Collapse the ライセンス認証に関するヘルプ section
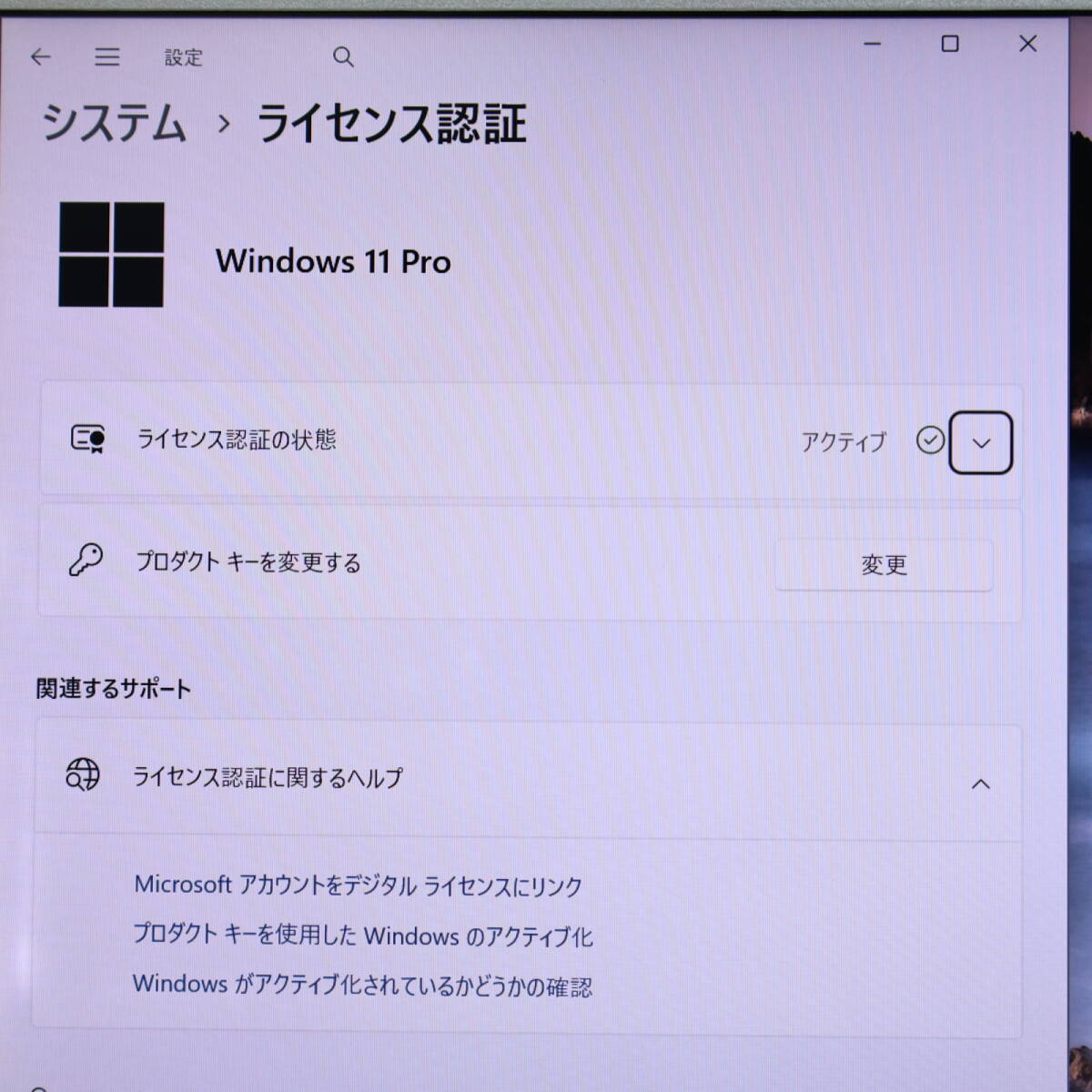 (981, 784)
